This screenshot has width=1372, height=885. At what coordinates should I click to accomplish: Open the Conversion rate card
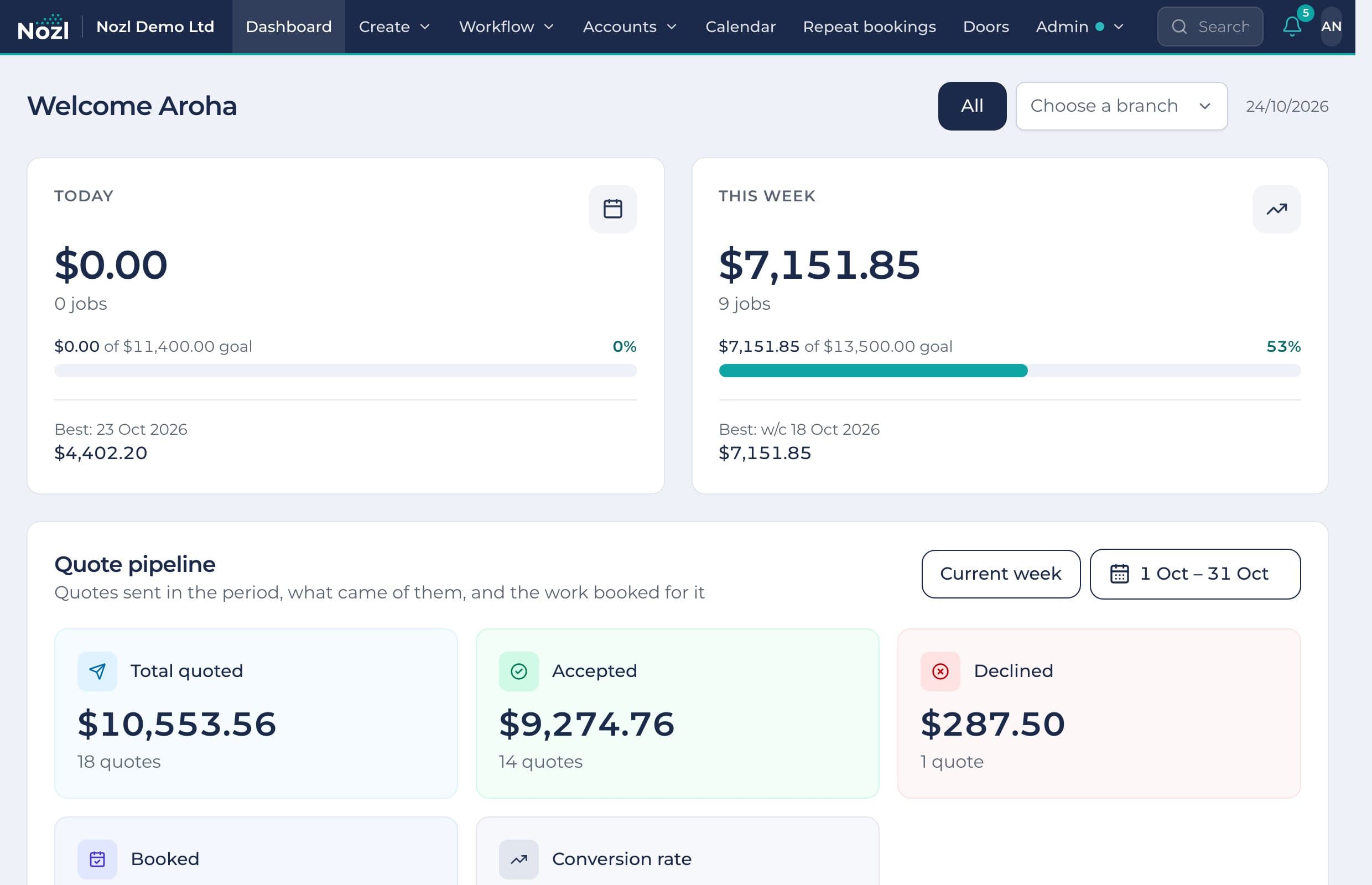pyautogui.click(x=677, y=852)
